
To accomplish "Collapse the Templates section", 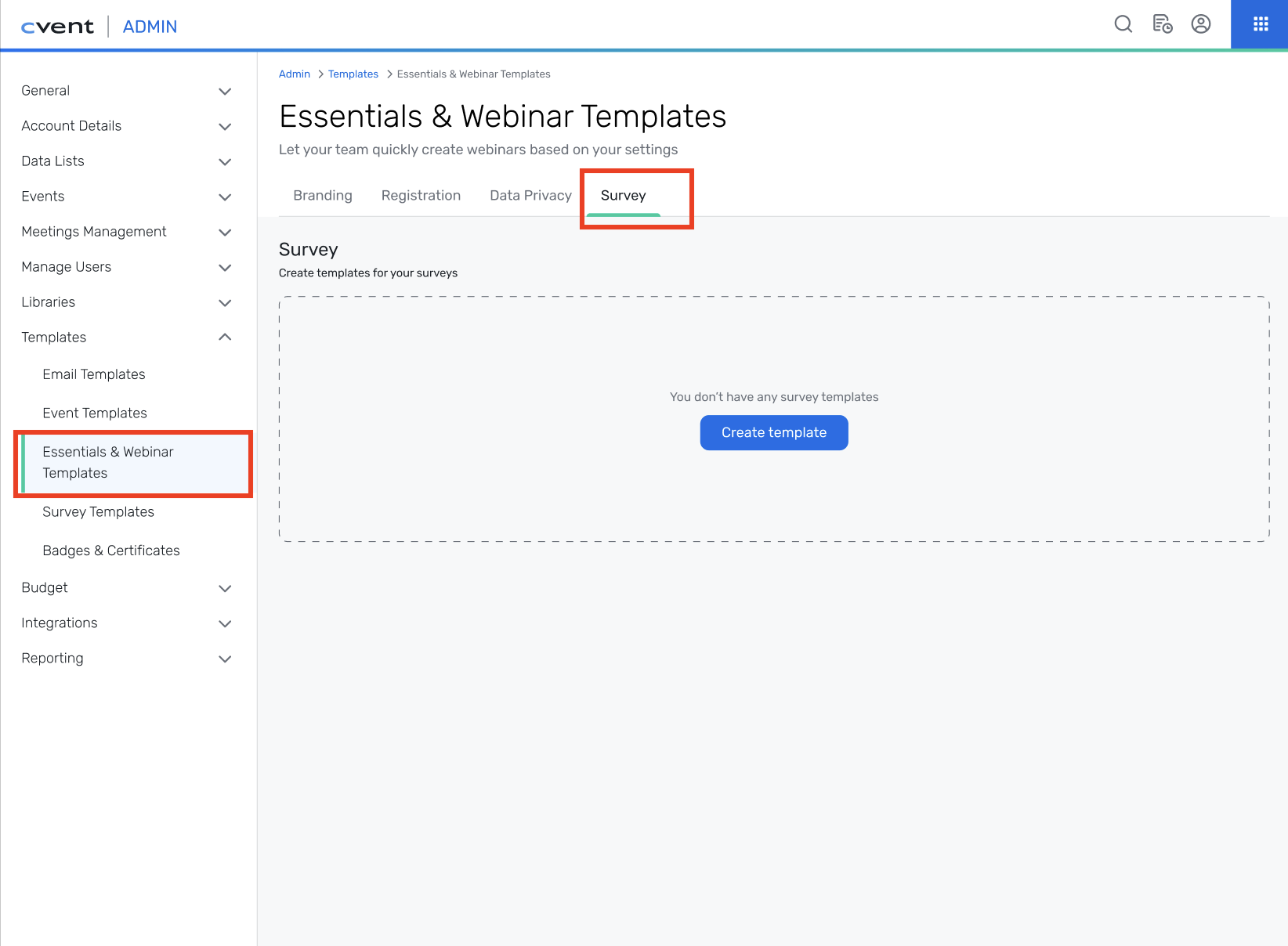I will tap(127, 338).
